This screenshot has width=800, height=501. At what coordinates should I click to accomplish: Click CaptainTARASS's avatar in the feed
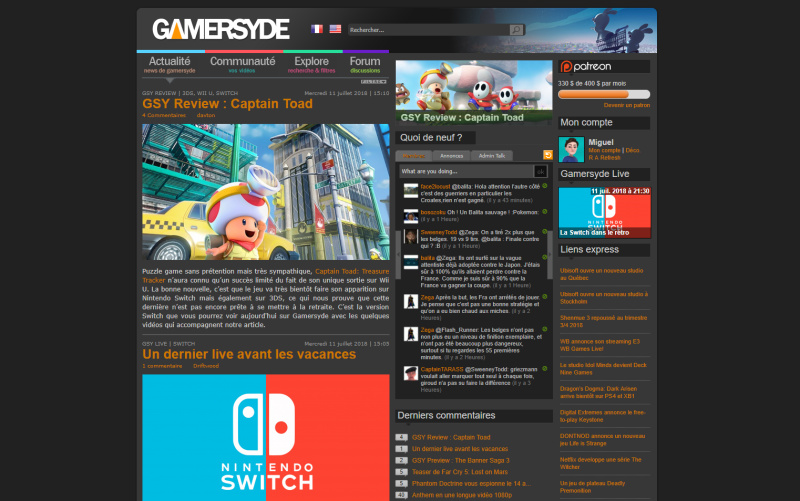click(411, 373)
